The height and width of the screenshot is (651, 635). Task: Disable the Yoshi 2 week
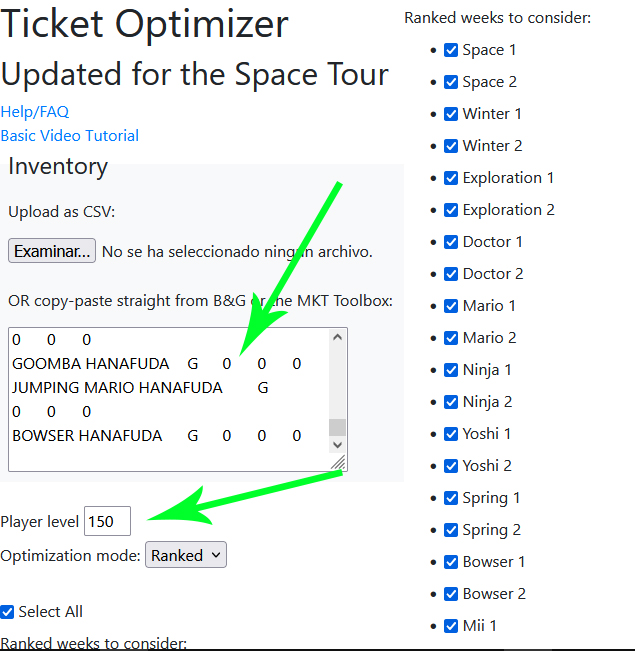(x=451, y=465)
